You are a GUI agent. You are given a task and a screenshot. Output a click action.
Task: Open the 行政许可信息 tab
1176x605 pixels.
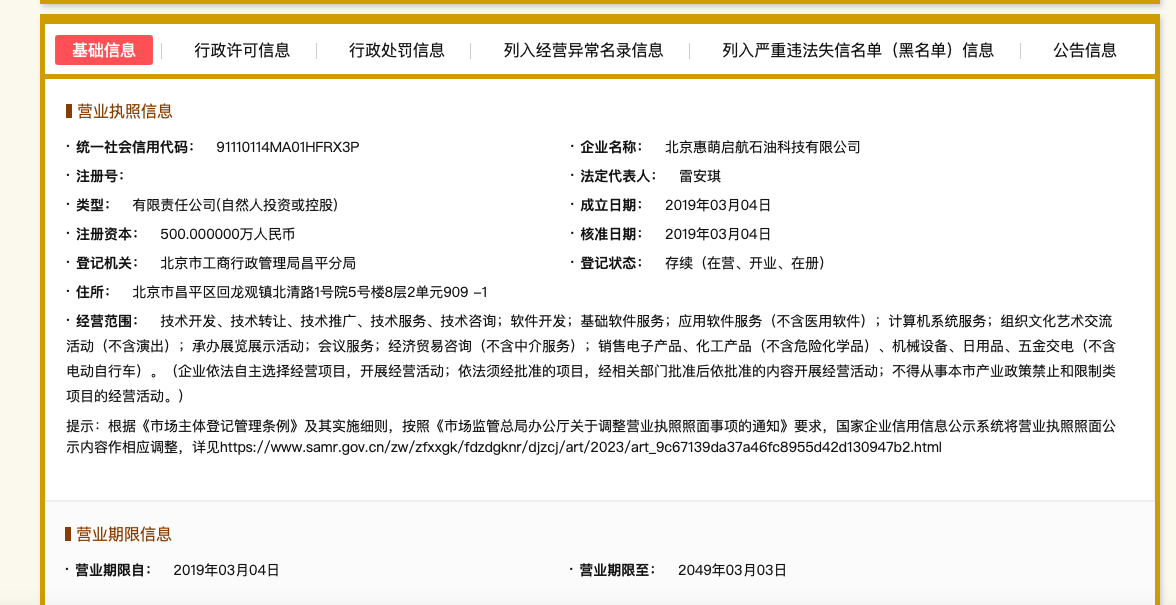click(x=242, y=50)
